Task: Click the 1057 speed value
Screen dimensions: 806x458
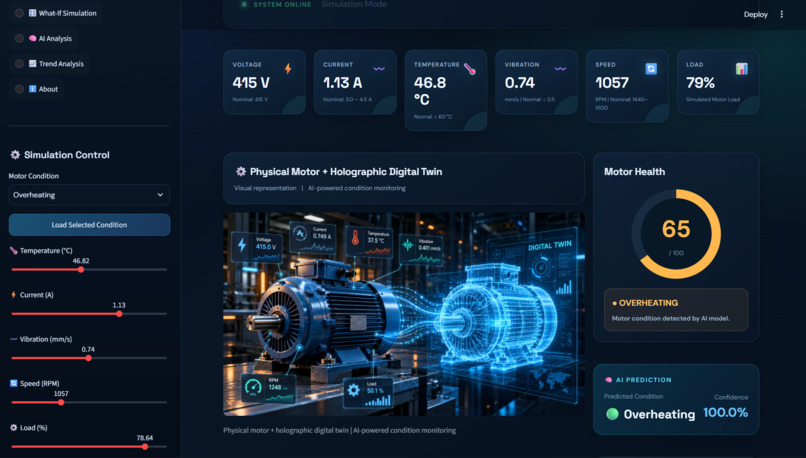Action: (612, 83)
